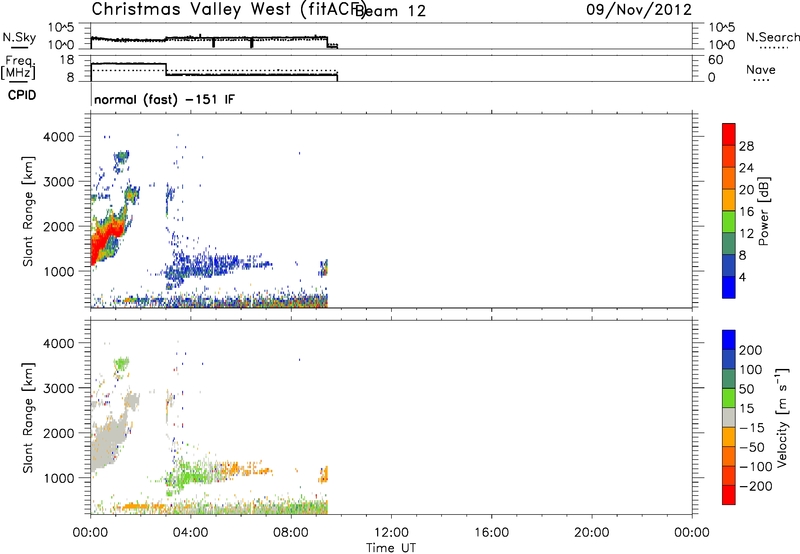Click the 'Christmas Valley West (fitACF)' title
Viewport: 800px width, 554px height.
(229, 9)
